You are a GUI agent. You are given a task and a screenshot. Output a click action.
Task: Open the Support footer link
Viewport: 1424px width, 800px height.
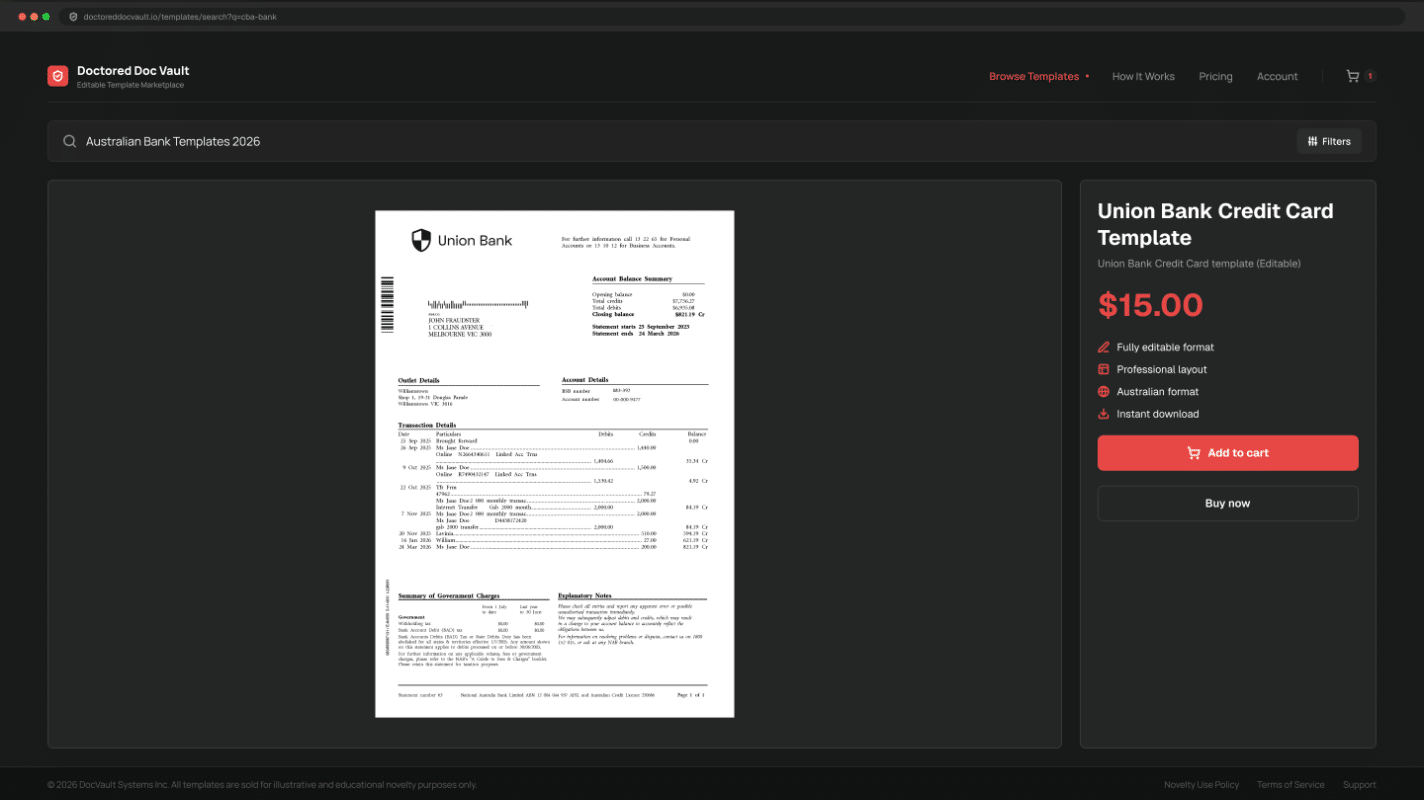[1359, 785]
